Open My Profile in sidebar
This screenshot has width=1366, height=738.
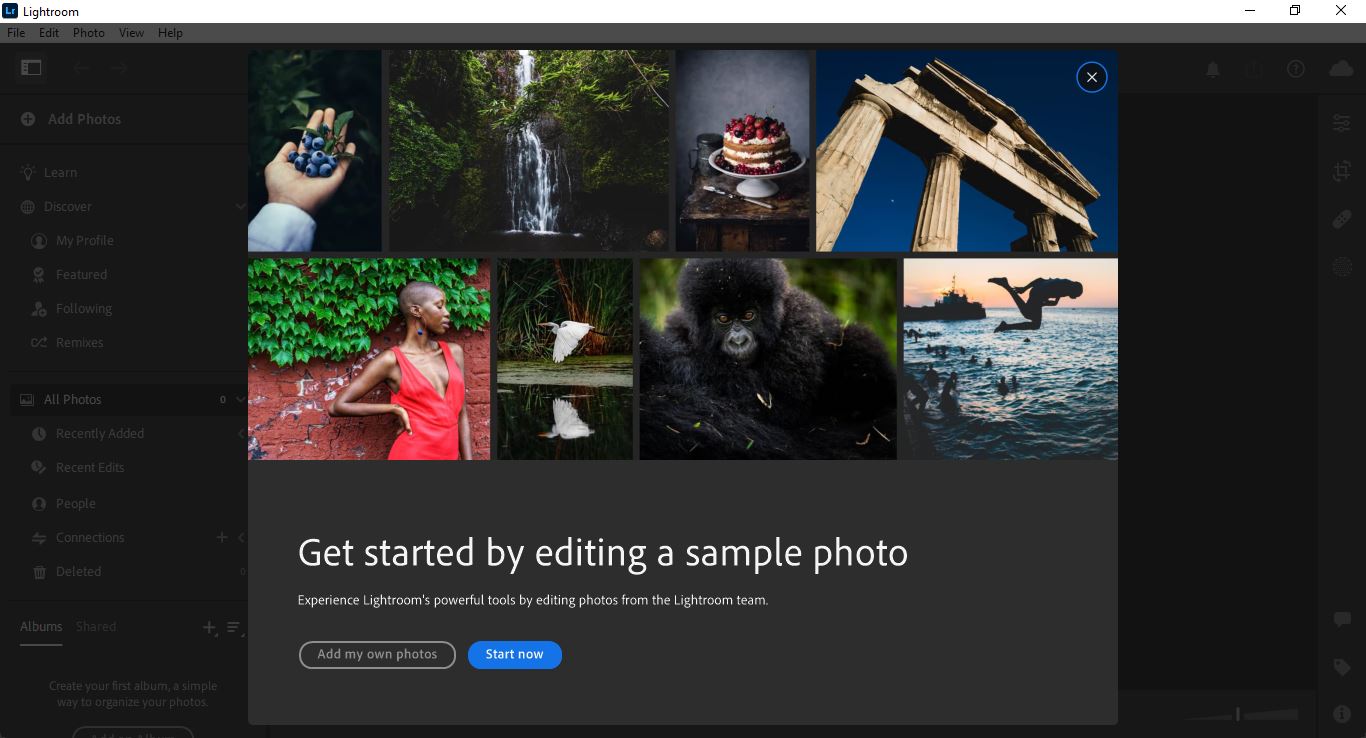(x=85, y=241)
